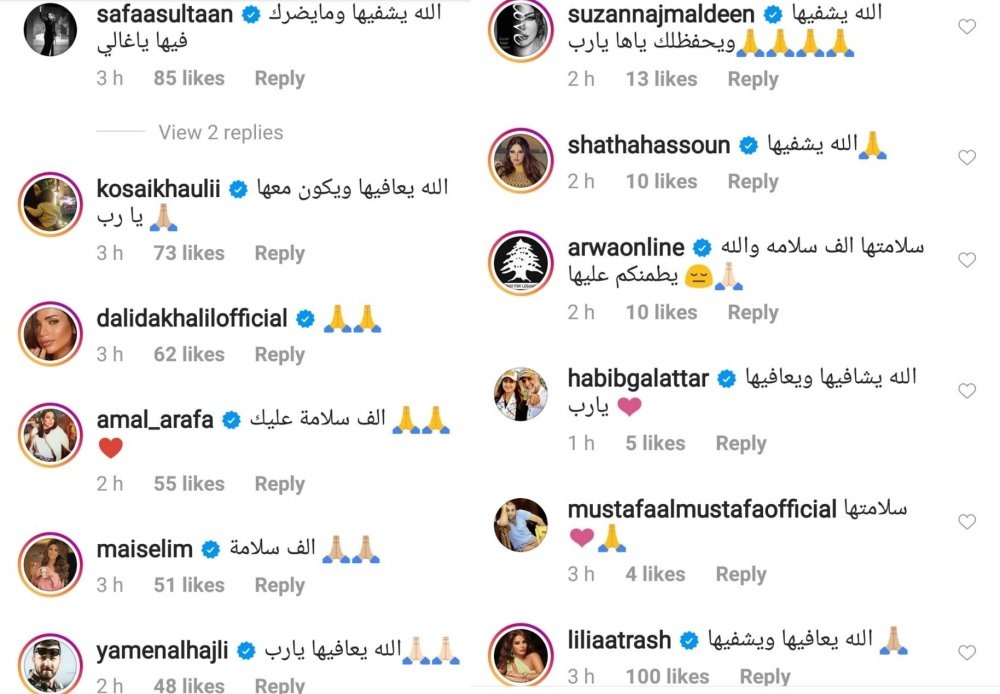
Task: Reply to shathahassoun's comment
Action: pyautogui.click(x=753, y=182)
